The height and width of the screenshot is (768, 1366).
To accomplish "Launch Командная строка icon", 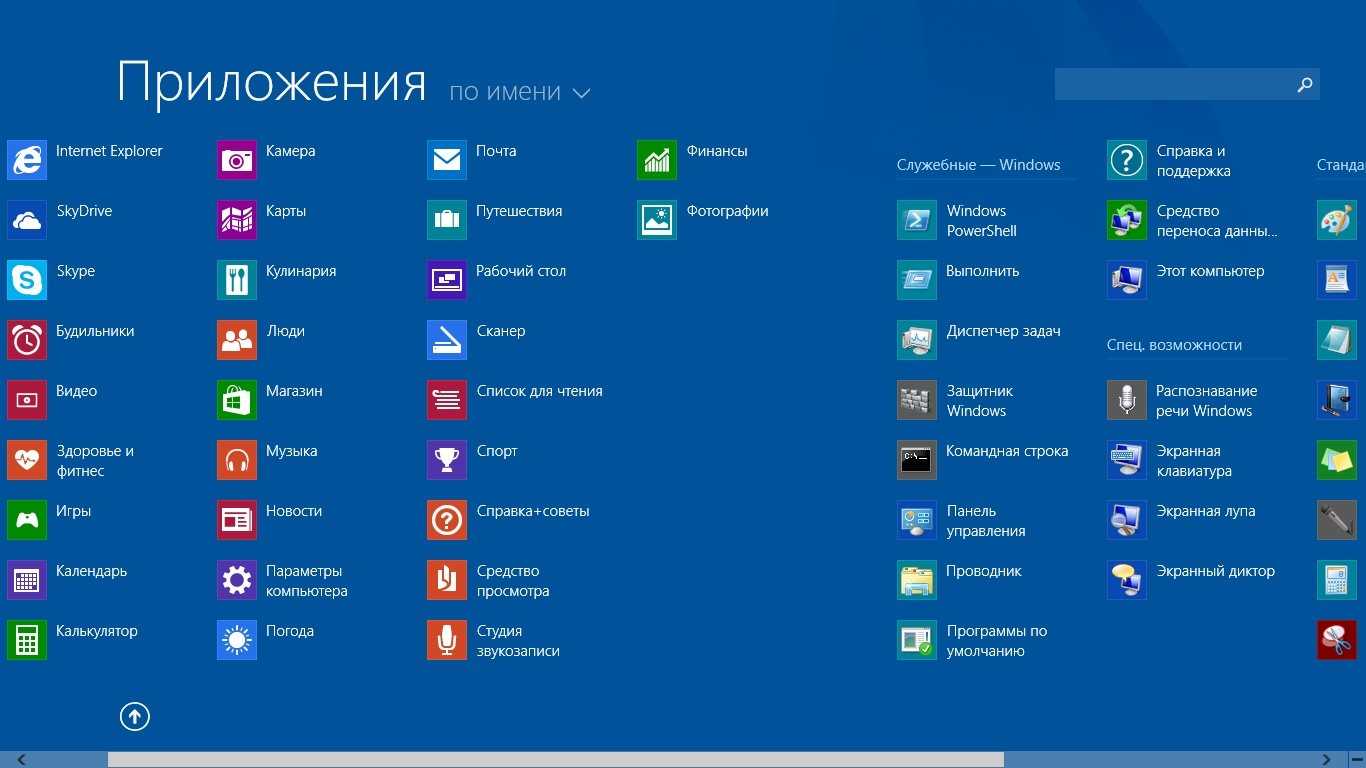I will (x=917, y=460).
